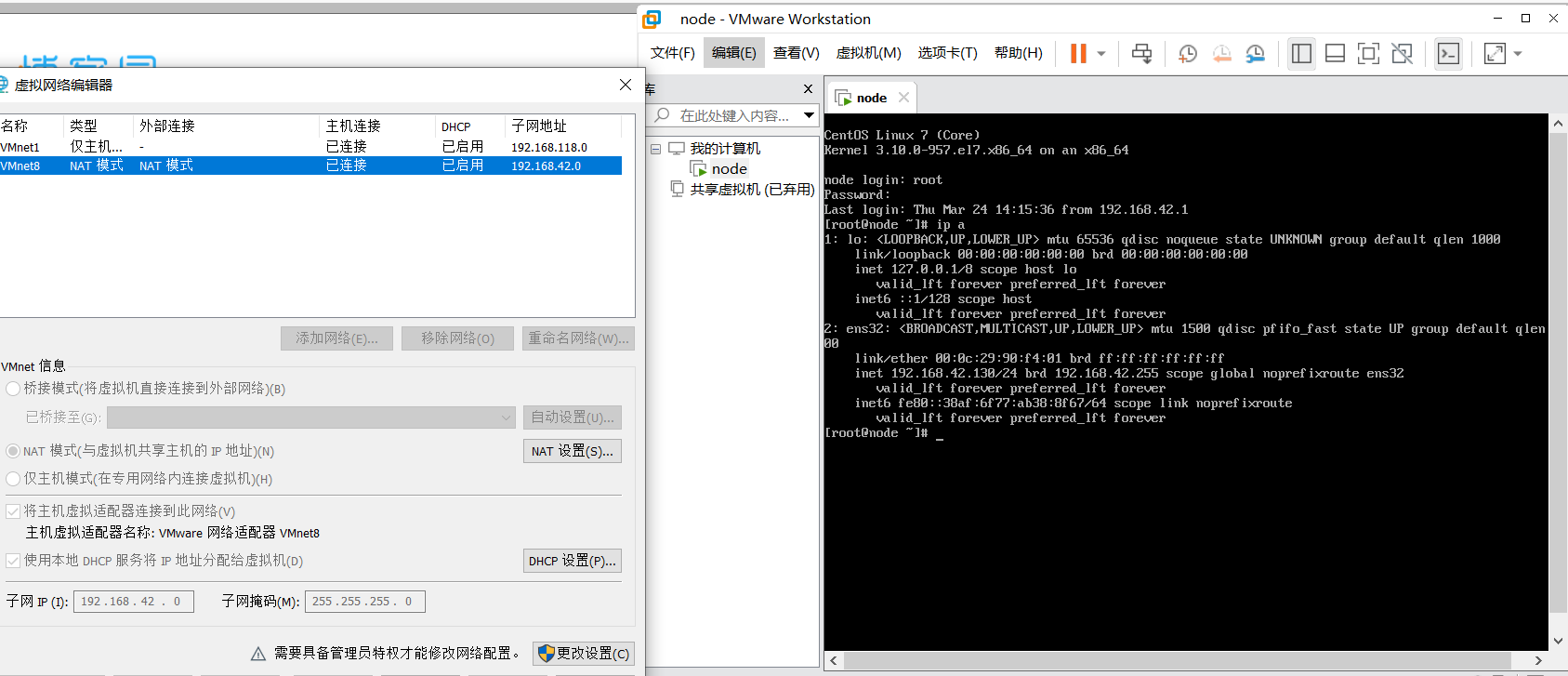This screenshot has width=1568, height=676.
Task: Open the 帮助(H) menu
Action: click(1019, 53)
